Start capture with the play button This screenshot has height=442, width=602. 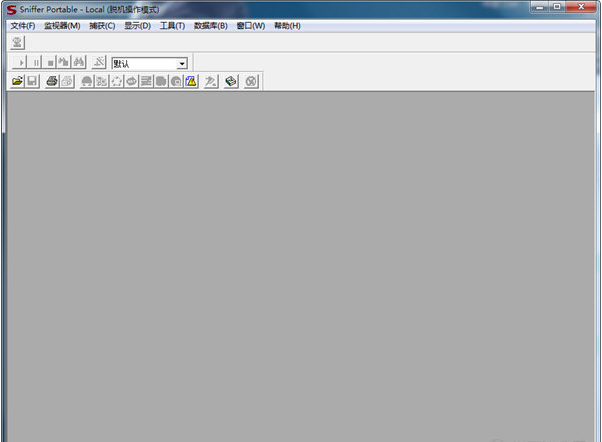19,62
